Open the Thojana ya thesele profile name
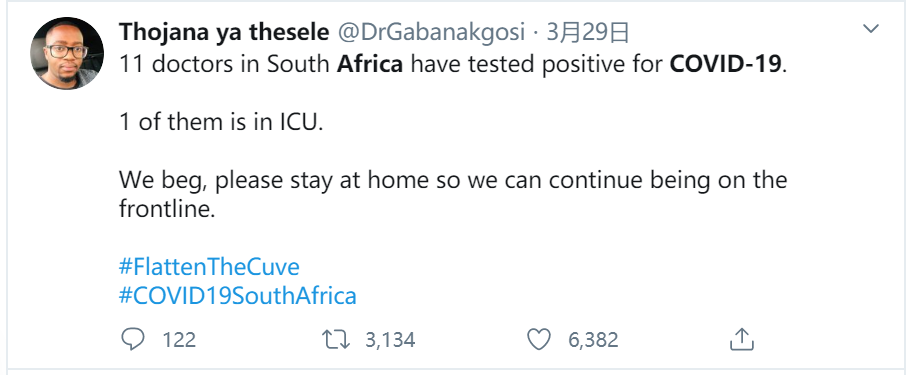 [x=224, y=33]
